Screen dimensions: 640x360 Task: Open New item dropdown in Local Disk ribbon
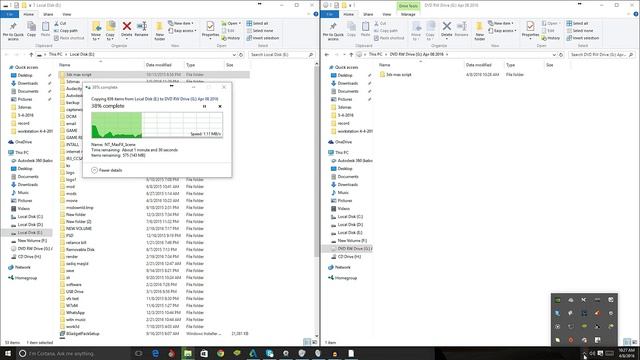pyautogui.click(x=180, y=23)
